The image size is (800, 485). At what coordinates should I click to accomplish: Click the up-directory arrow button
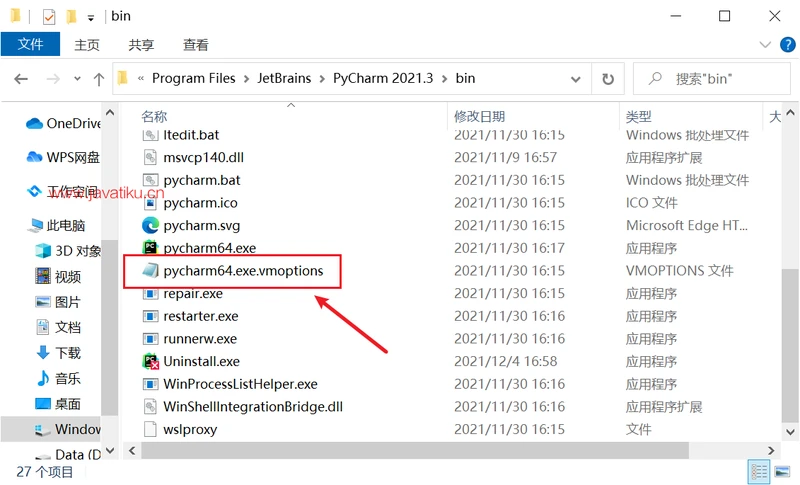click(98, 79)
